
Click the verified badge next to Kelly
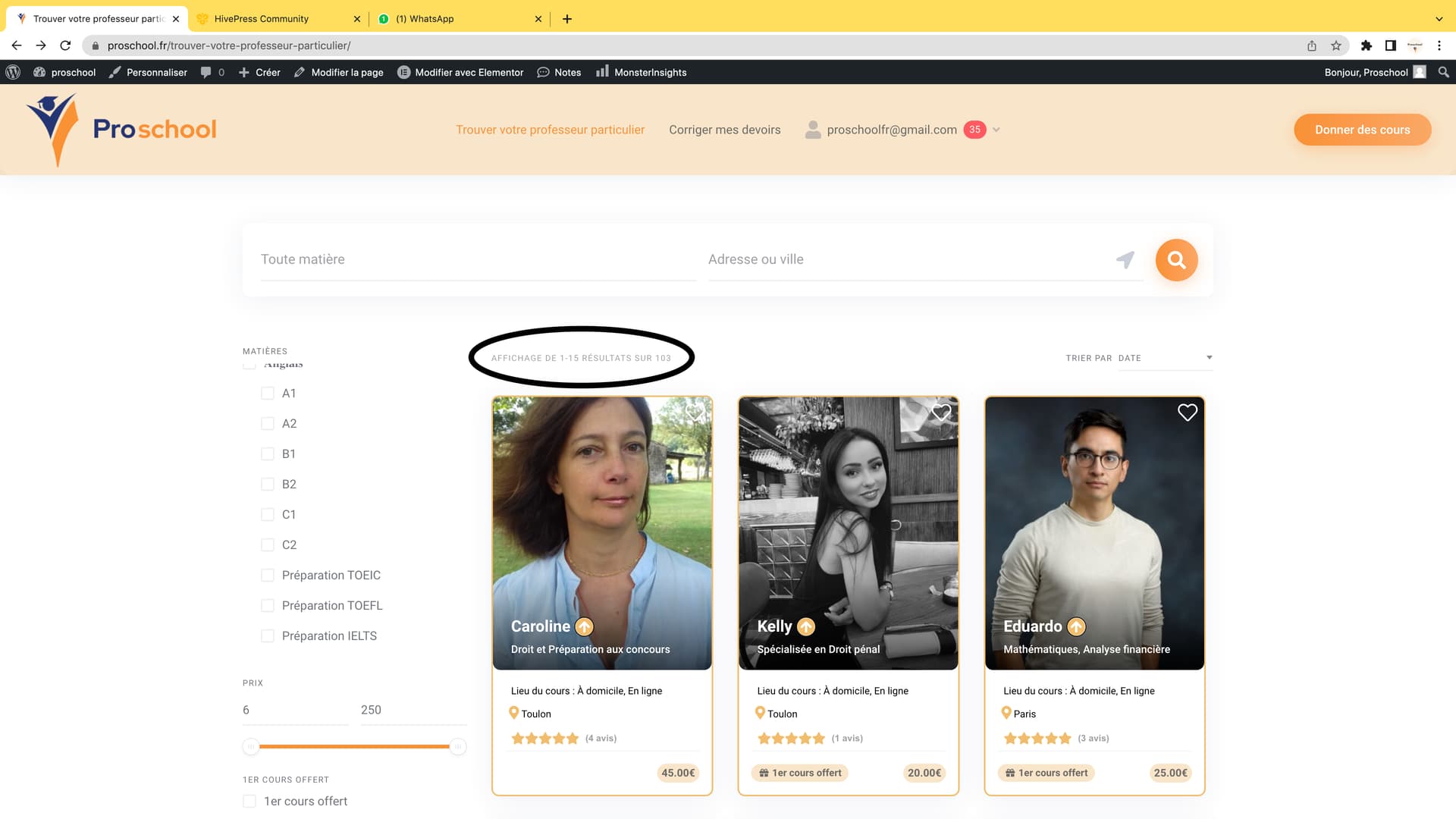click(806, 627)
